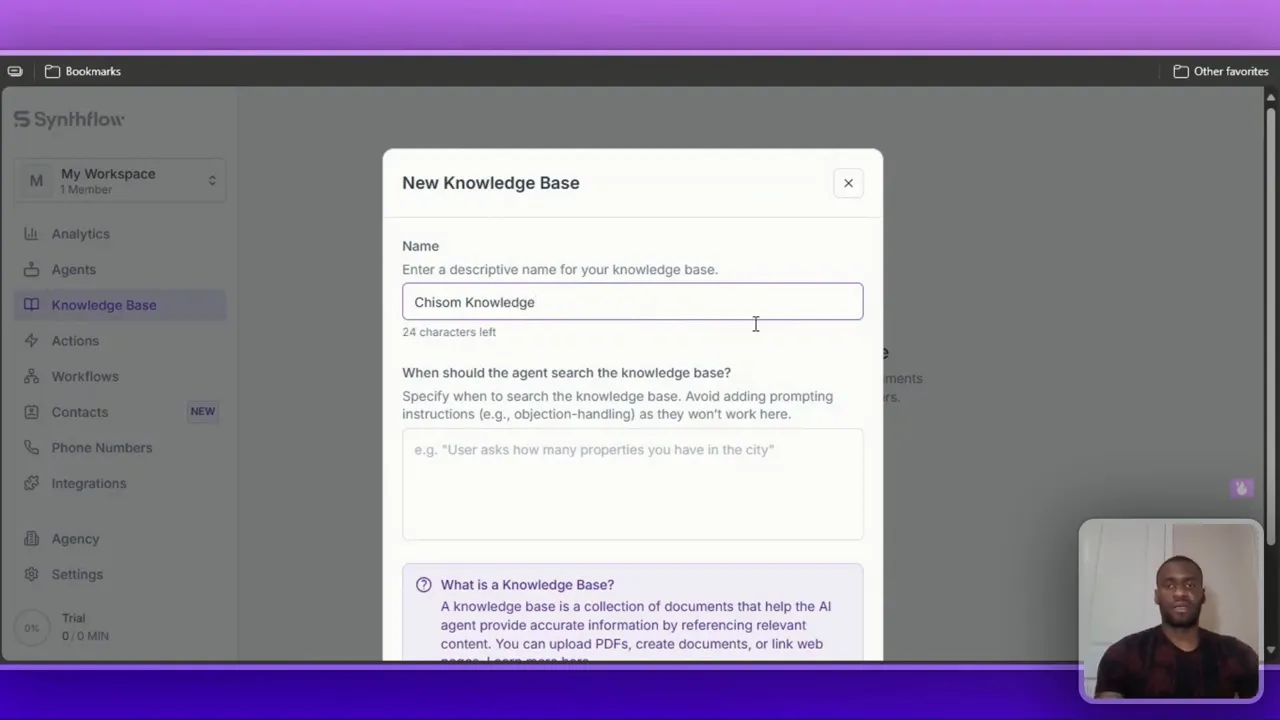Open the Other favorites folder
The width and height of the screenshot is (1280, 720).
(x=1220, y=72)
